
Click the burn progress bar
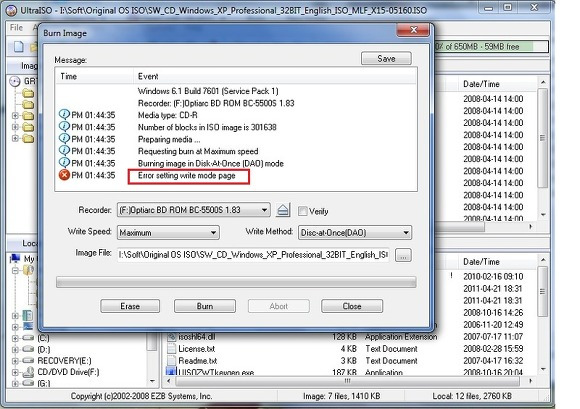[x=236, y=282]
